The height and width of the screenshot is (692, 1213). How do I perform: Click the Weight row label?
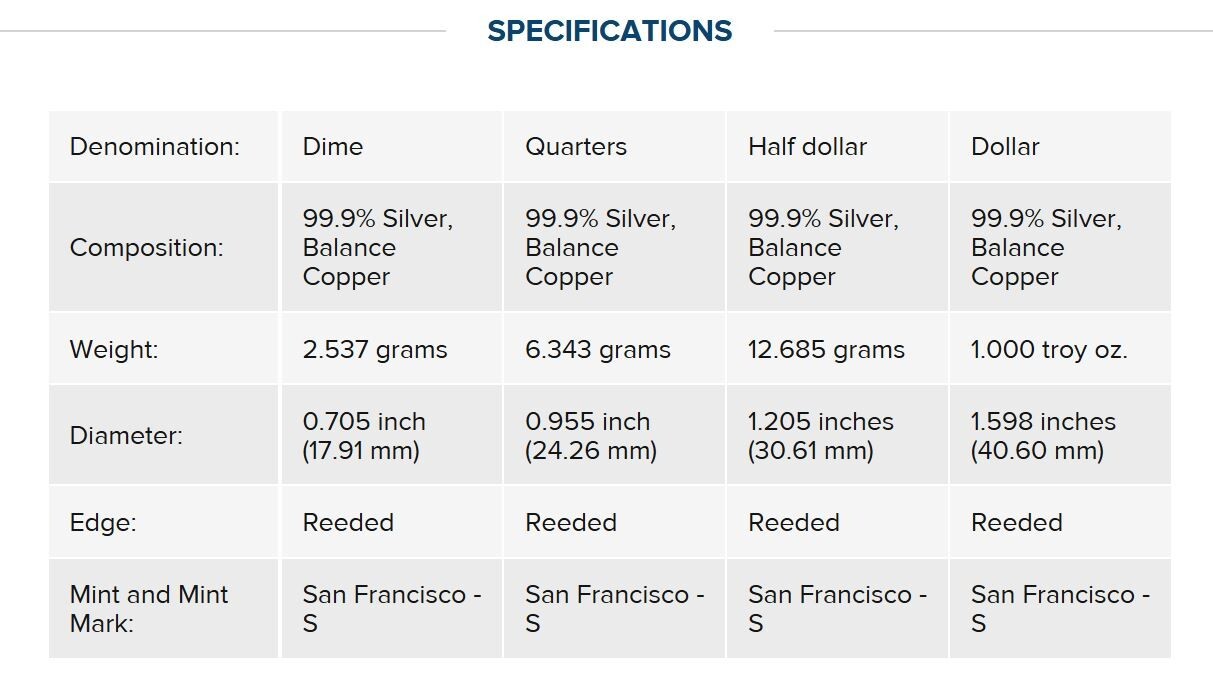click(114, 350)
